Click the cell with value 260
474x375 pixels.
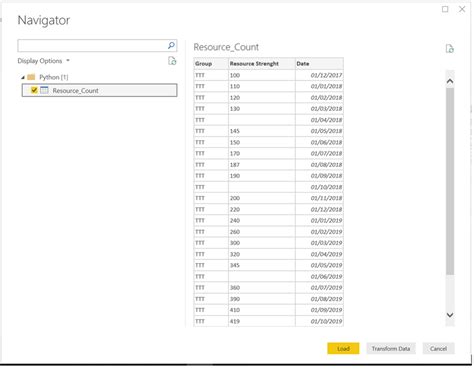click(x=262, y=232)
